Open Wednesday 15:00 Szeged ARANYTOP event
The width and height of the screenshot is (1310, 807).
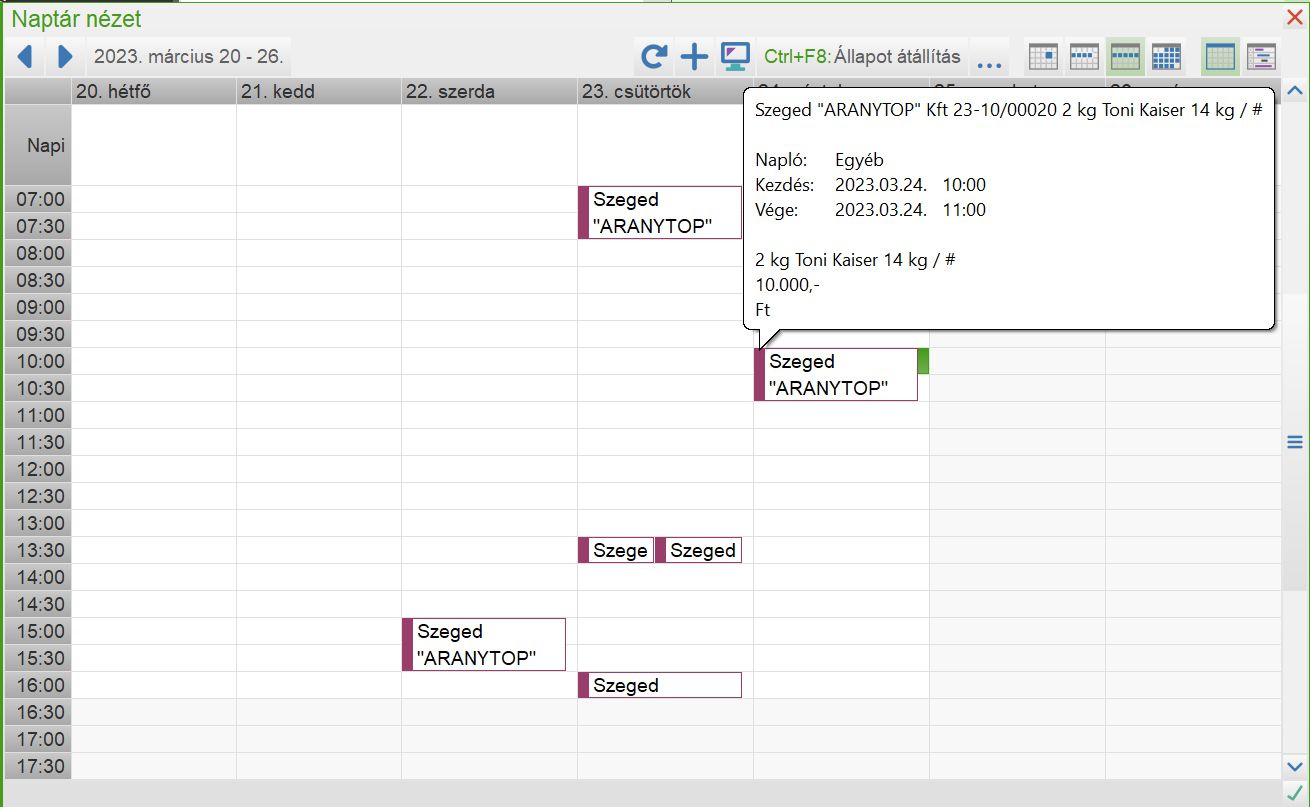[x=484, y=644]
